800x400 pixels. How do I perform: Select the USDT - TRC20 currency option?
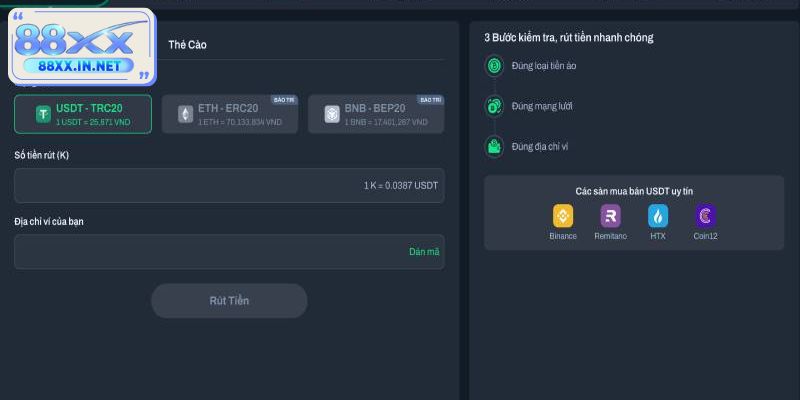coord(83,114)
